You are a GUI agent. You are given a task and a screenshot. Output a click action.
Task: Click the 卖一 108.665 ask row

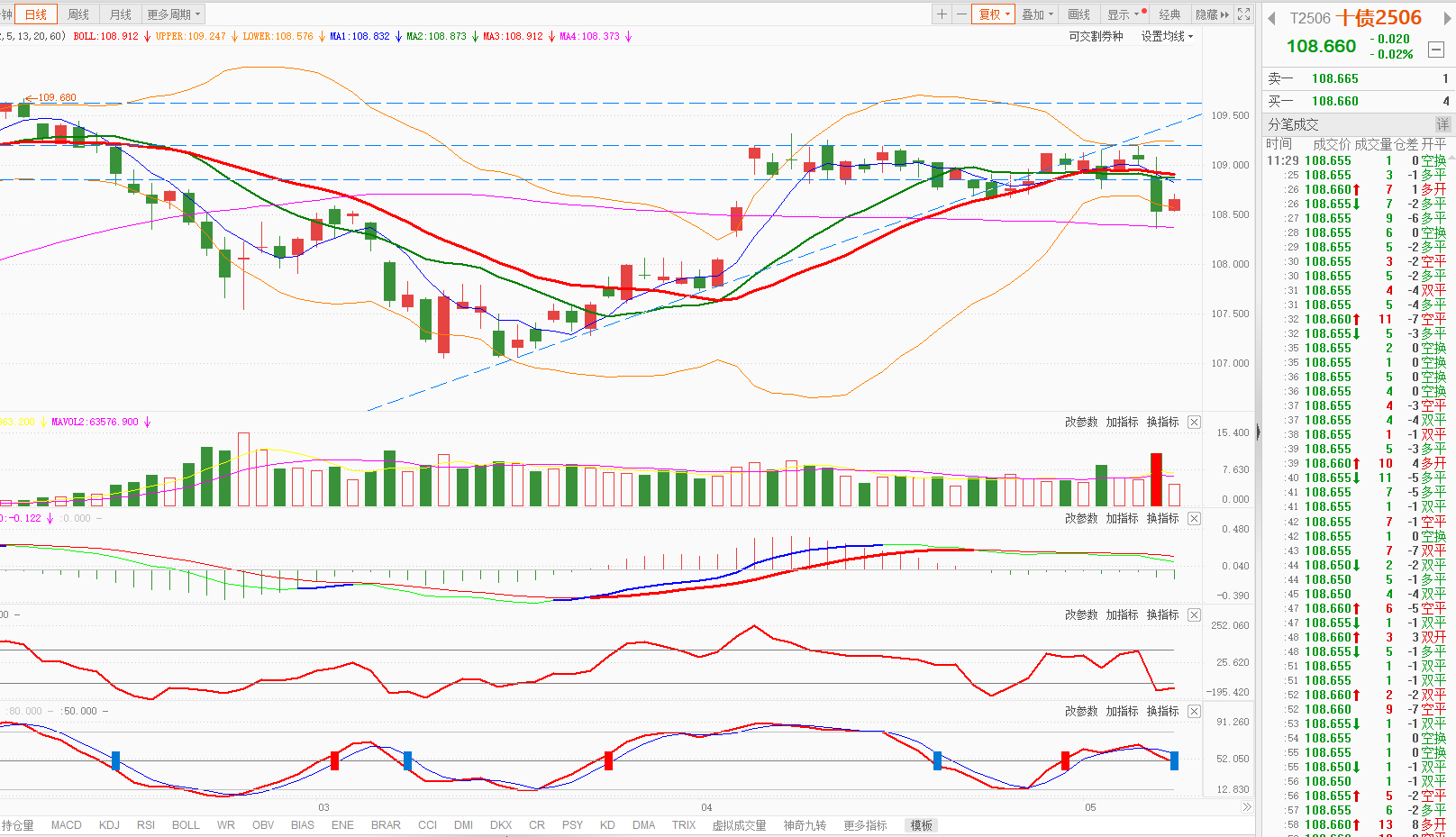click(x=1359, y=78)
